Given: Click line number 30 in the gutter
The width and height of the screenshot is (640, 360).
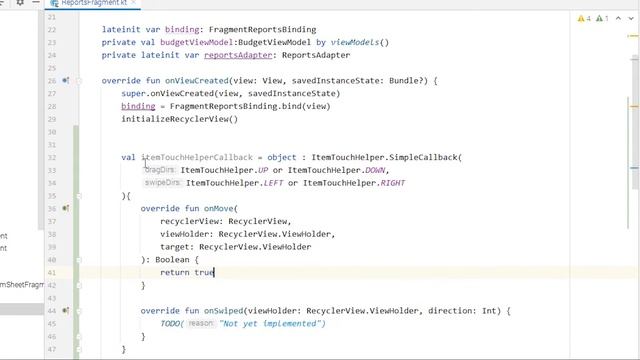Looking at the screenshot, I should coord(52,132).
